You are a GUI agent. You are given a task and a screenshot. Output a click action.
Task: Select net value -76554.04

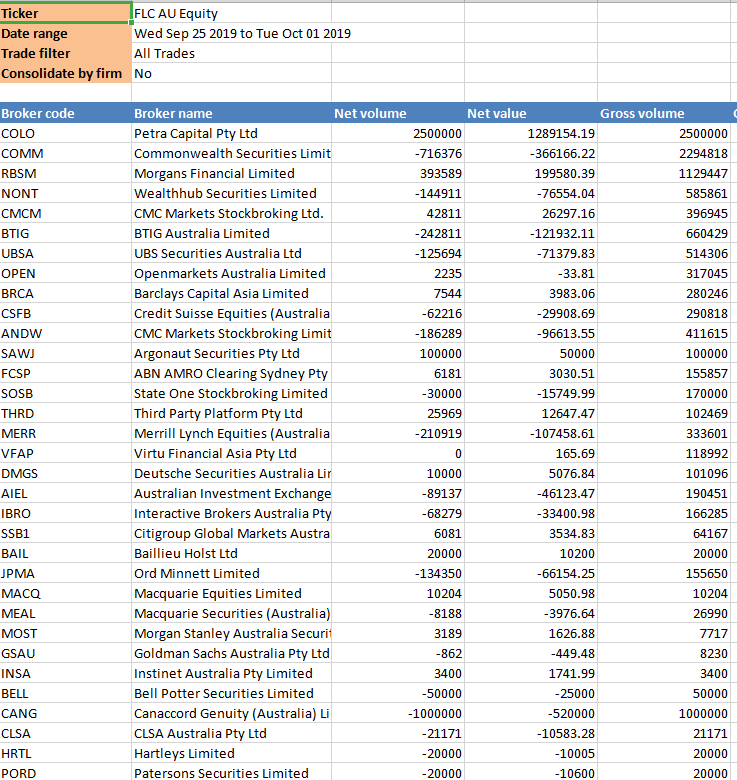coord(531,193)
